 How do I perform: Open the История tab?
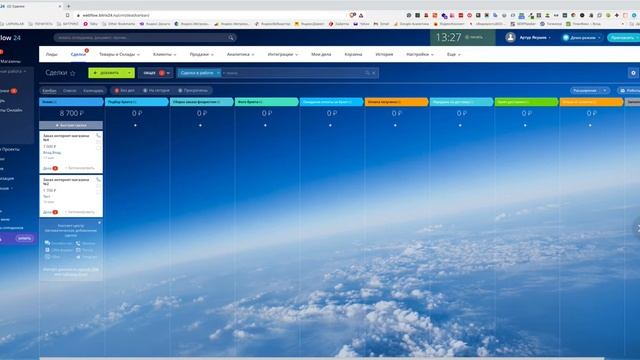point(384,54)
